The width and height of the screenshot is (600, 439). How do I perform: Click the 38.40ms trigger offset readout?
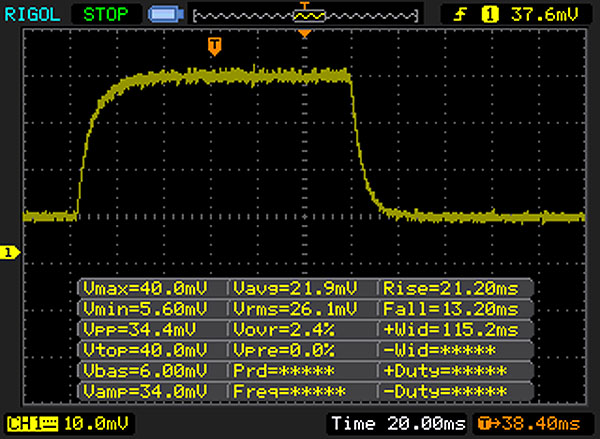point(530,424)
